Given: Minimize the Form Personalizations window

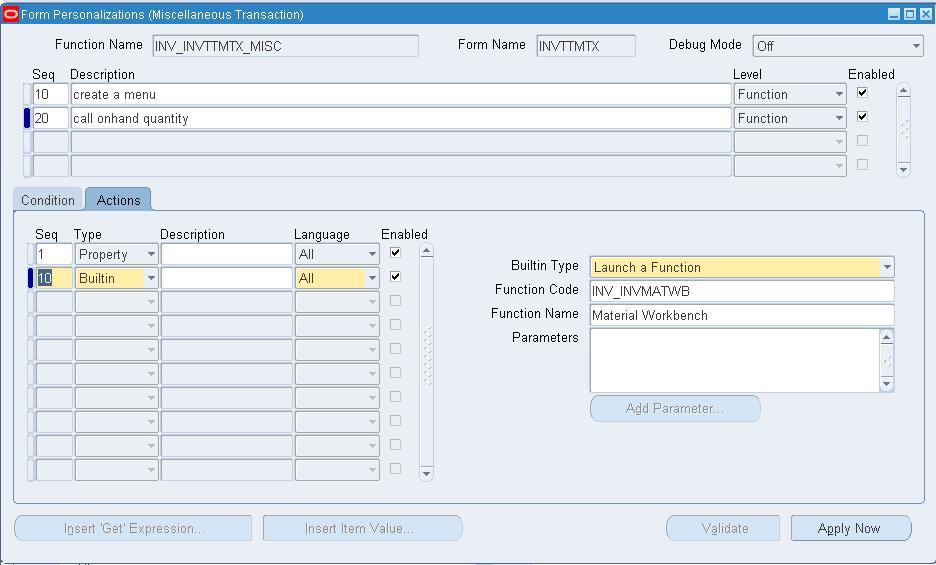Looking at the screenshot, I should pos(894,14).
